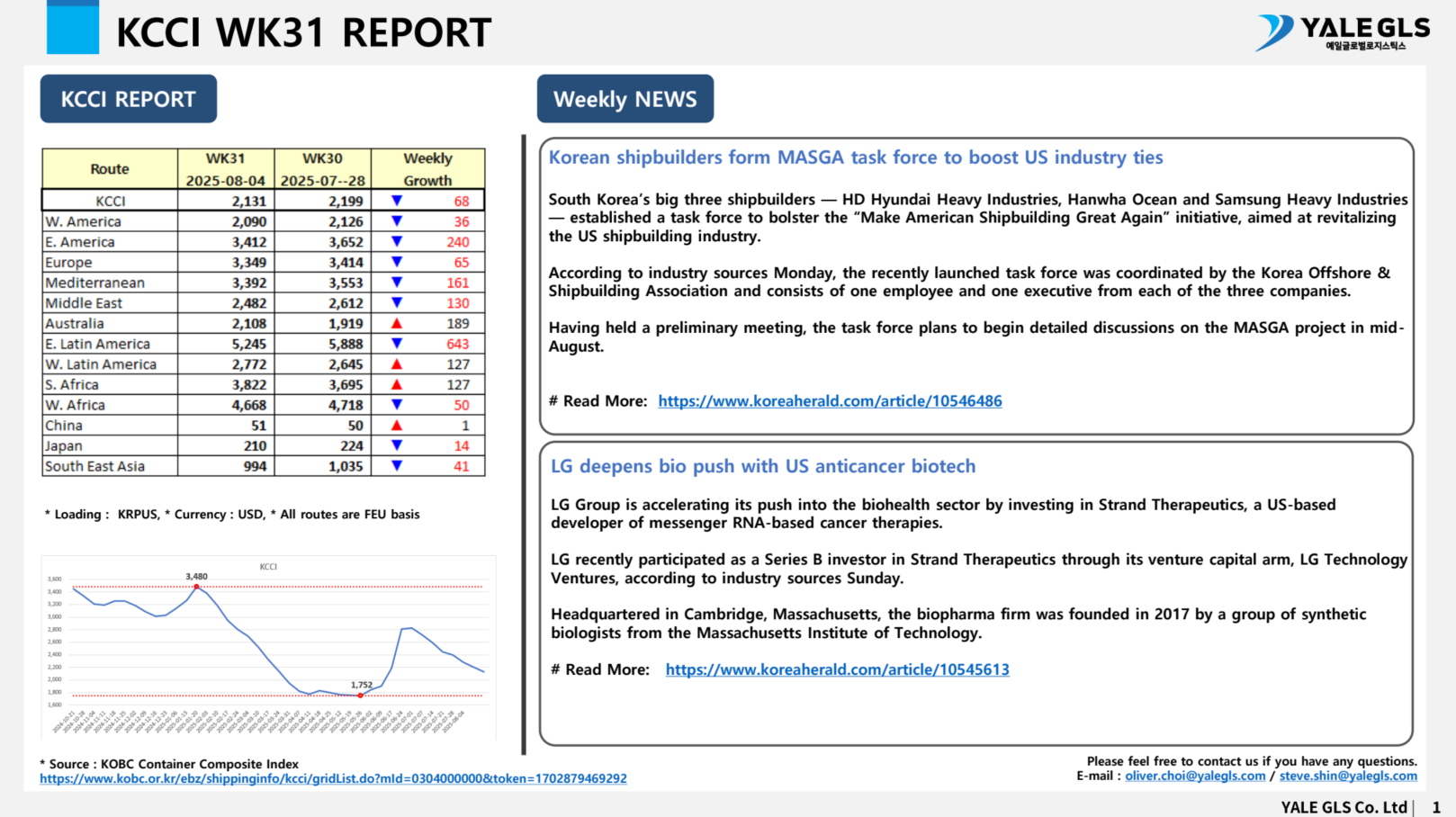1456x817 pixels.
Task: Click the W. Africa down arrow
Action: click(397, 405)
